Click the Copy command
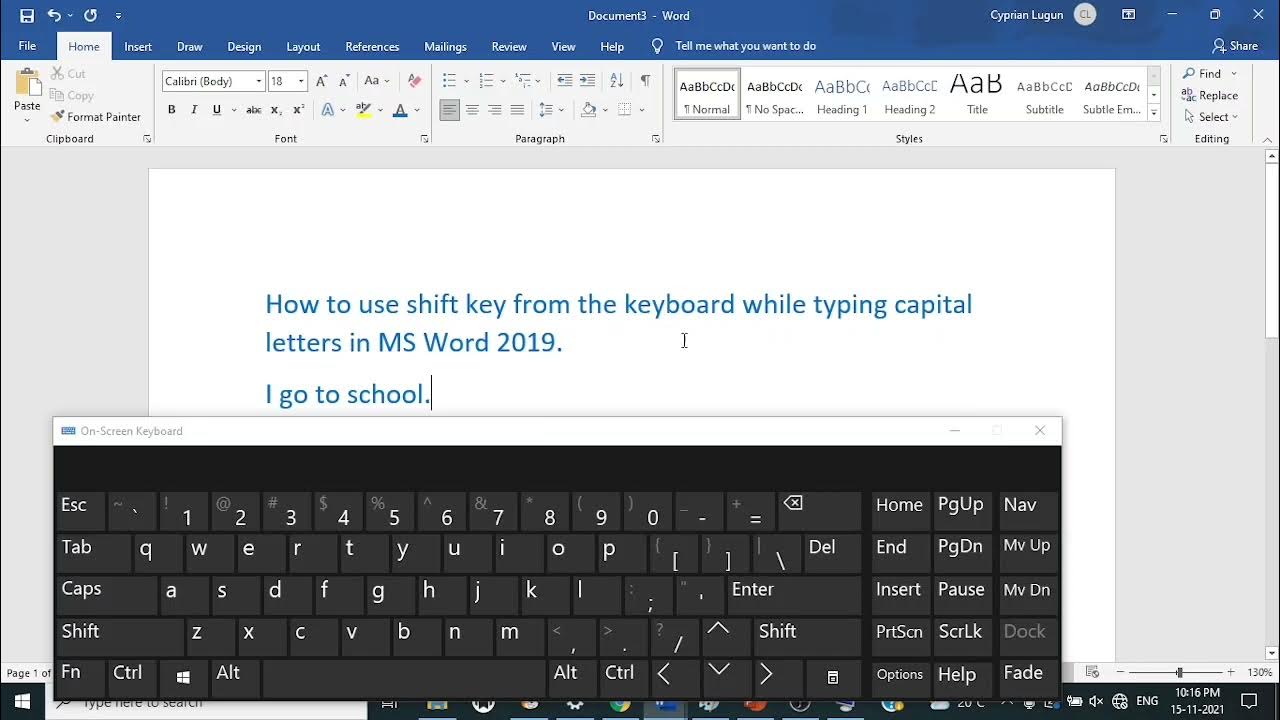The height and width of the screenshot is (720, 1280). 72,95
